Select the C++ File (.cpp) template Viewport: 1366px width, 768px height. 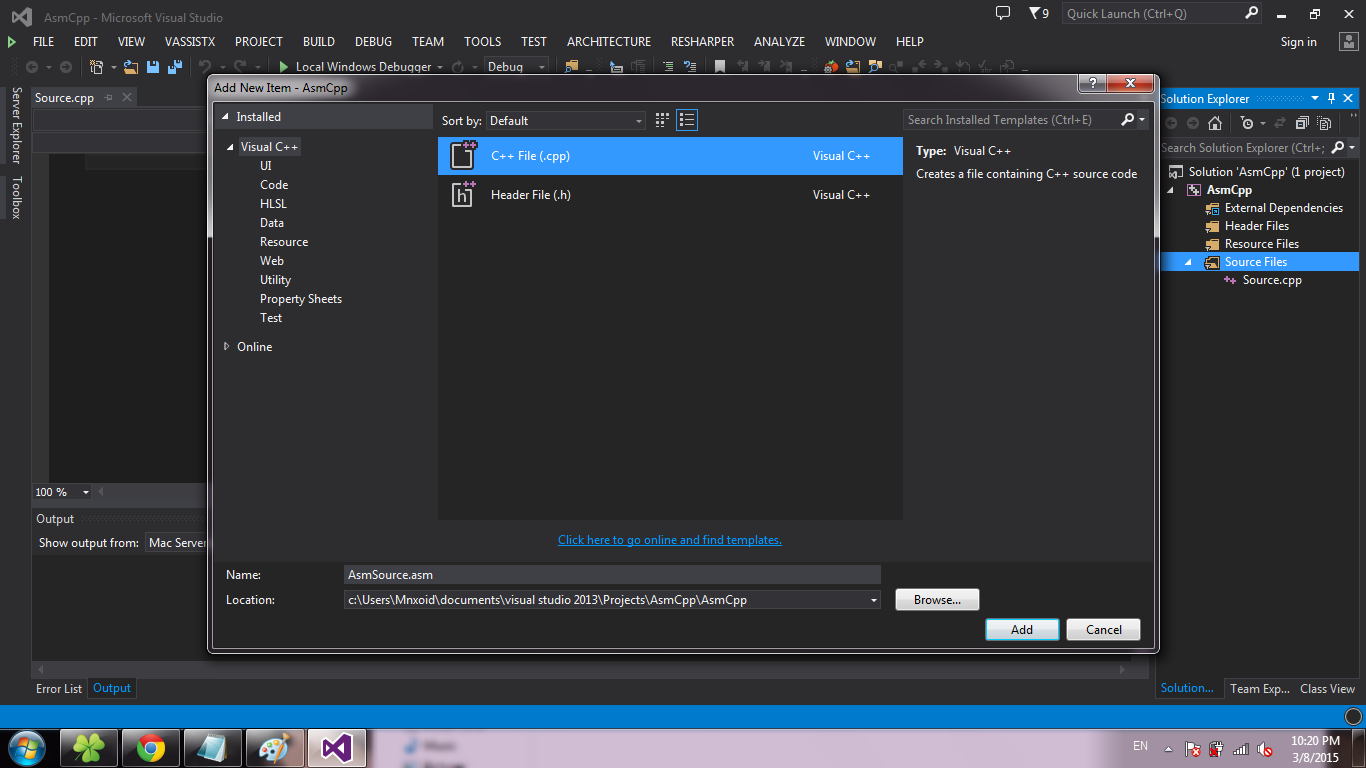[x=670, y=156]
